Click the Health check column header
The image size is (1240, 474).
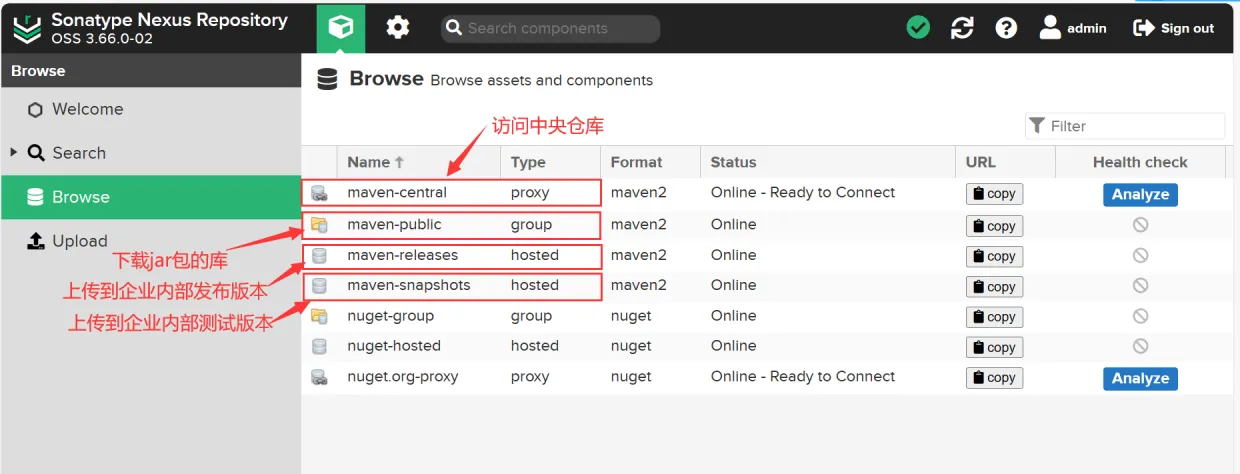click(1140, 162)
